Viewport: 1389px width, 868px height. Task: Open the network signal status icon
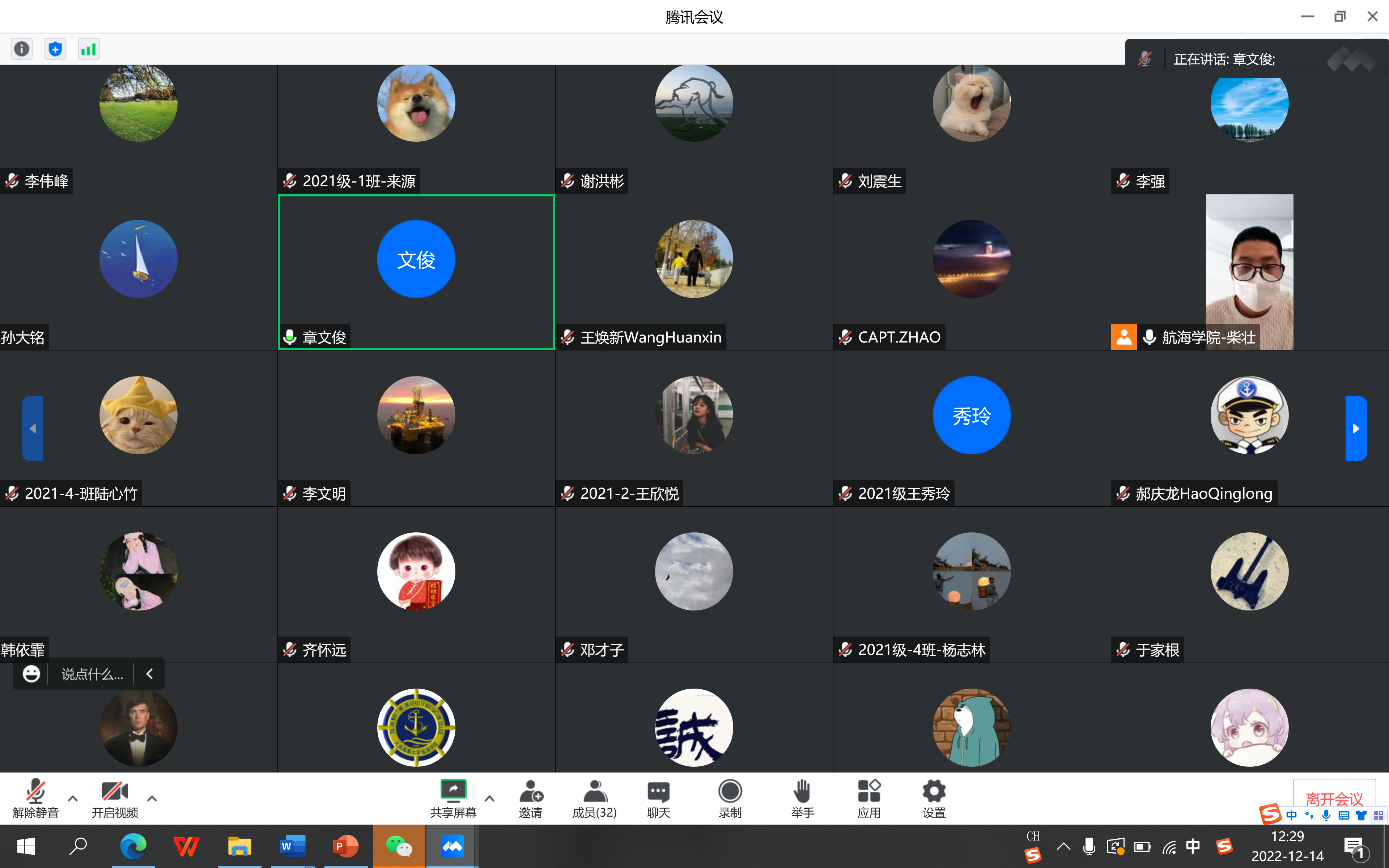click(88, 50)
